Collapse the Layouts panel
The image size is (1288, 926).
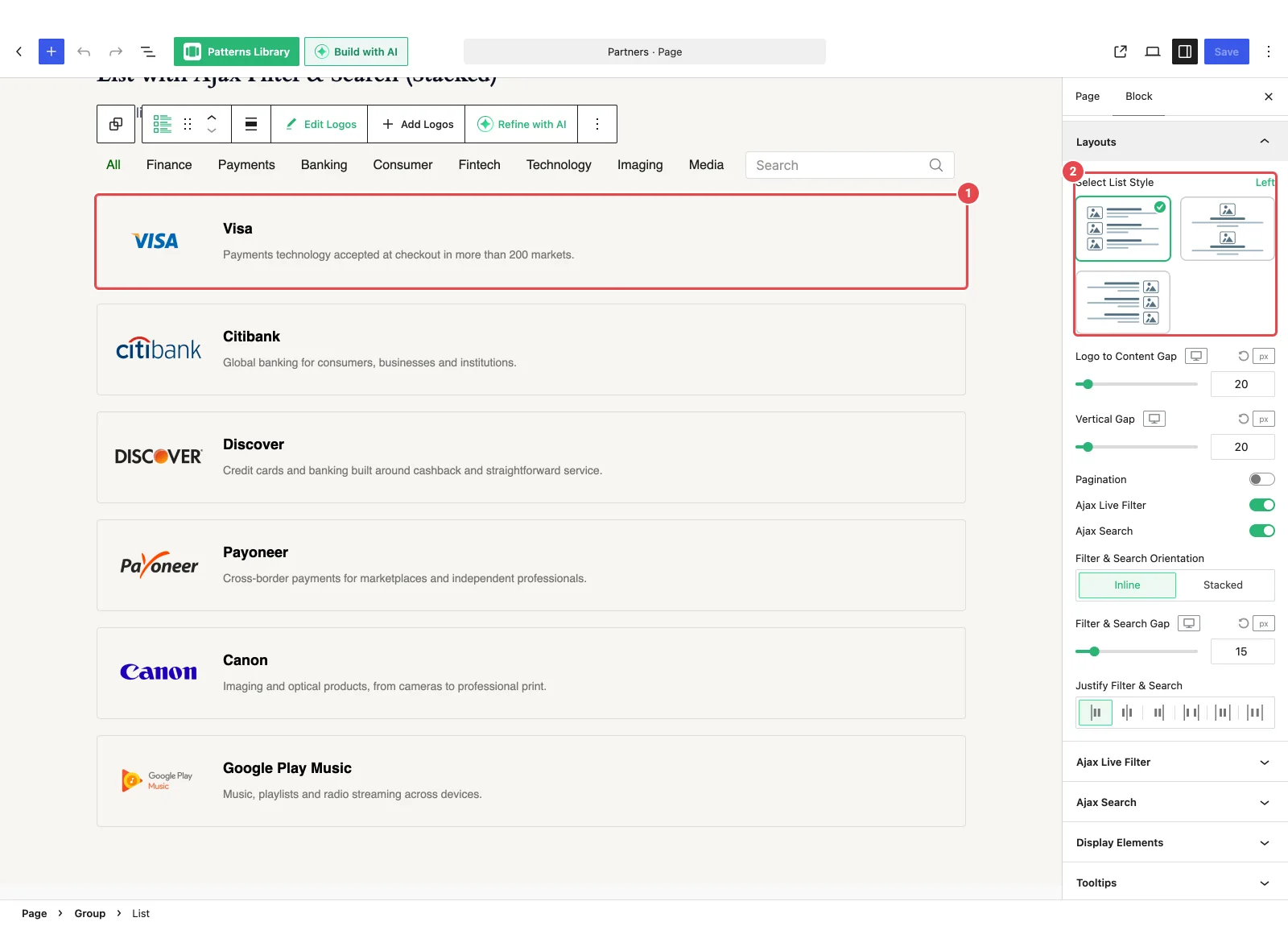(x=1175, y=142)
